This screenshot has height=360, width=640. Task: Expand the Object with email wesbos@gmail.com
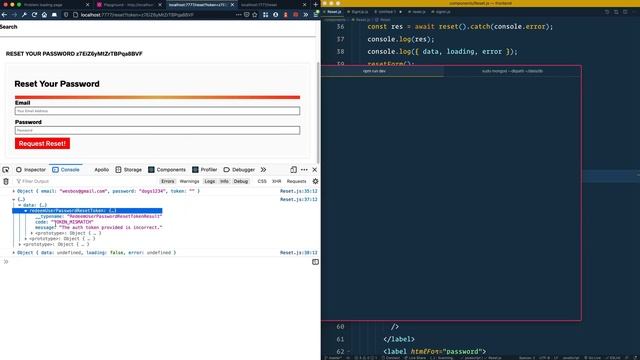13,191
